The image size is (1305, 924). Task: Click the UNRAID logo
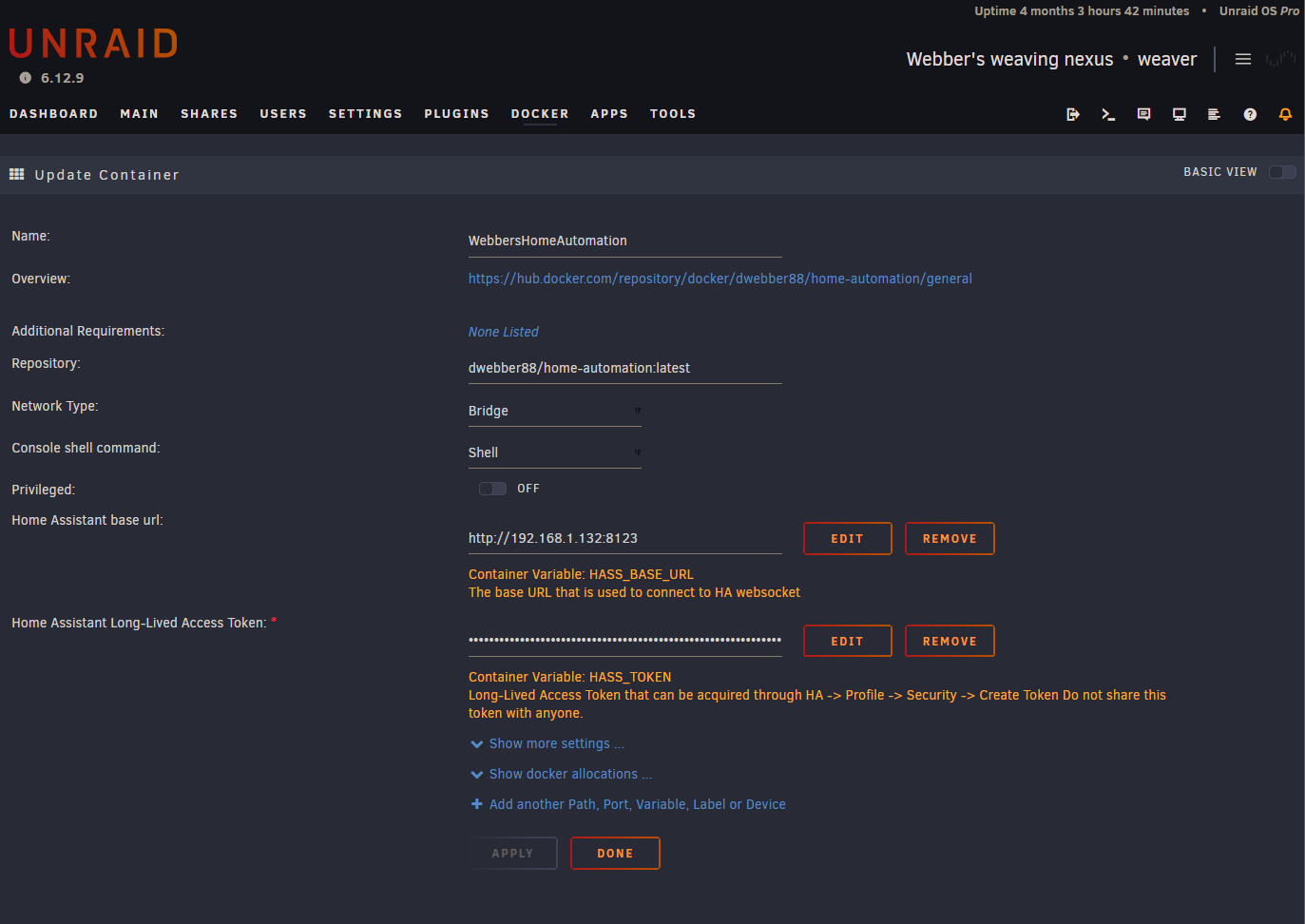[93, 44]
